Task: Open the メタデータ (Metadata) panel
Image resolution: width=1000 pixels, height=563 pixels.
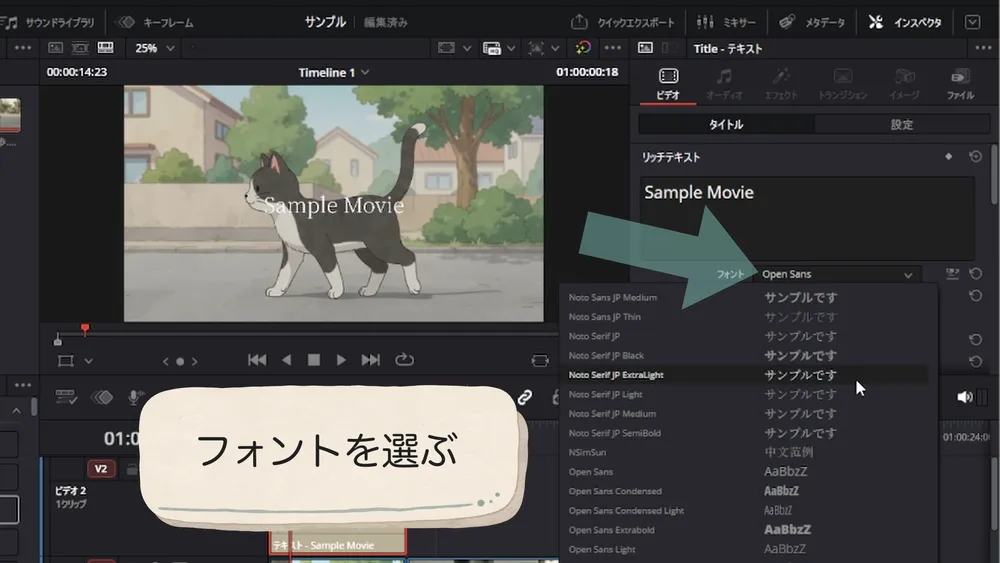Action: click(812, 22)
